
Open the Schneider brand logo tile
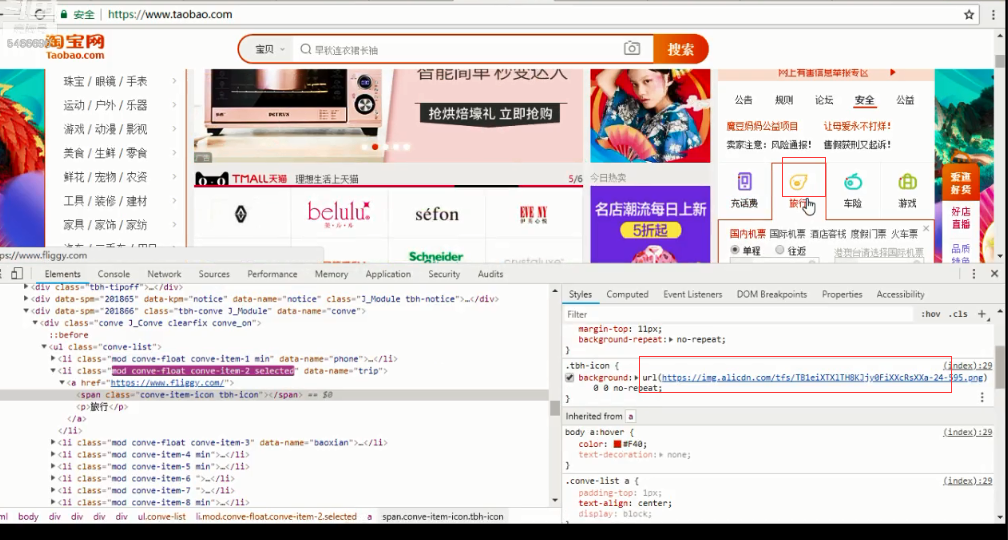(x=436, y=256)
